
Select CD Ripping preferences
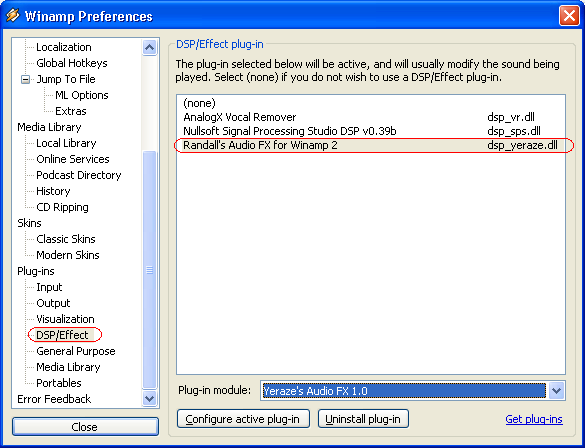click(x=62, y=207)
